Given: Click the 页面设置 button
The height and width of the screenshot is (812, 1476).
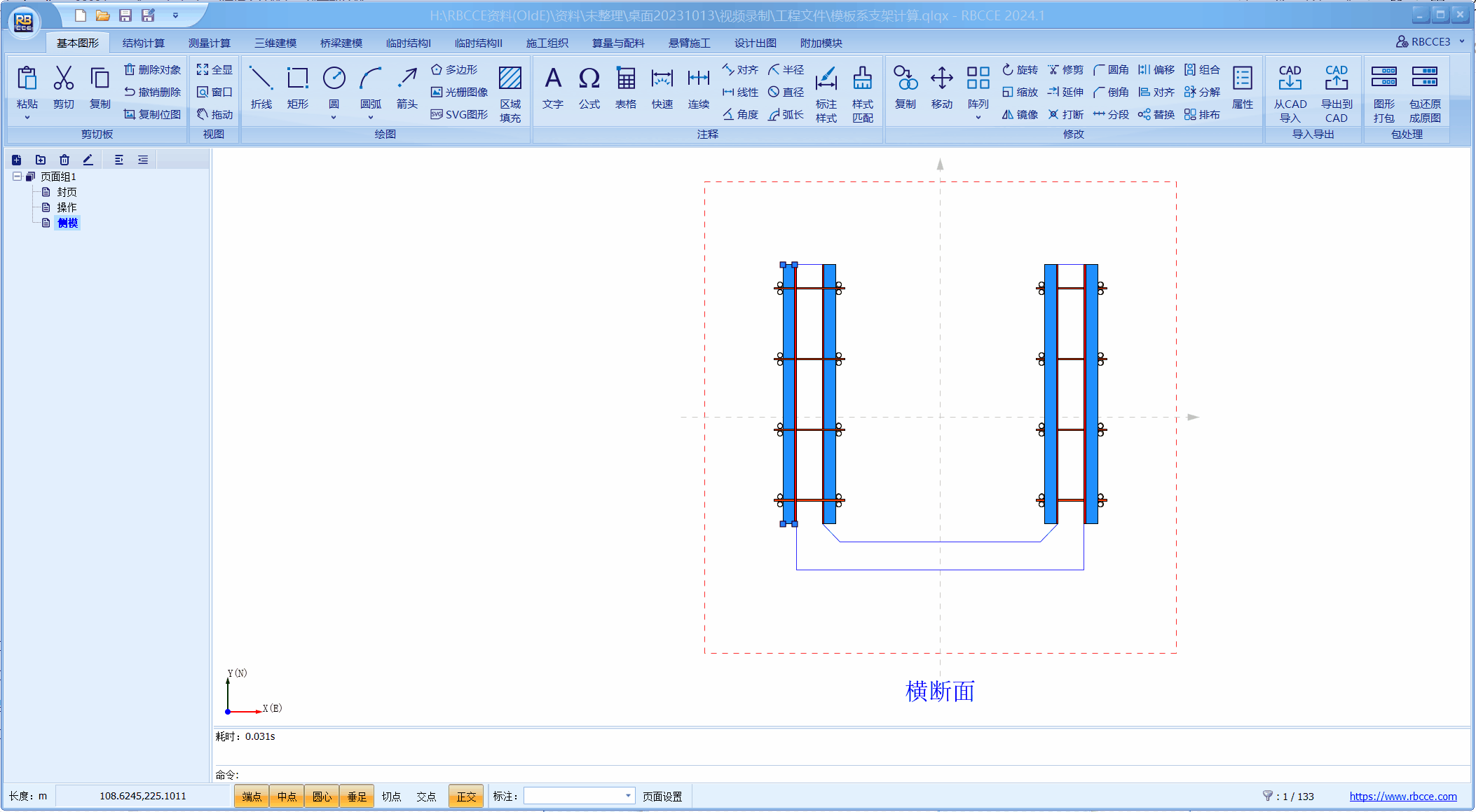Looking at the screenshot, I should tap(662, 797).
